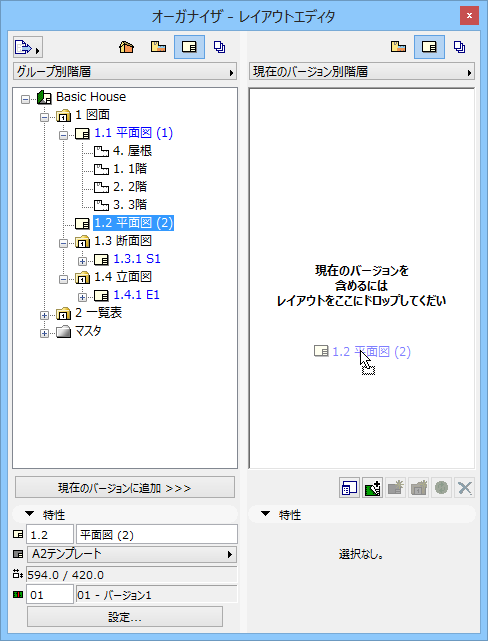Screen dimensions: 488x641
Task: Expand the 2 一覧表 folder
Action: click(45, 315)
